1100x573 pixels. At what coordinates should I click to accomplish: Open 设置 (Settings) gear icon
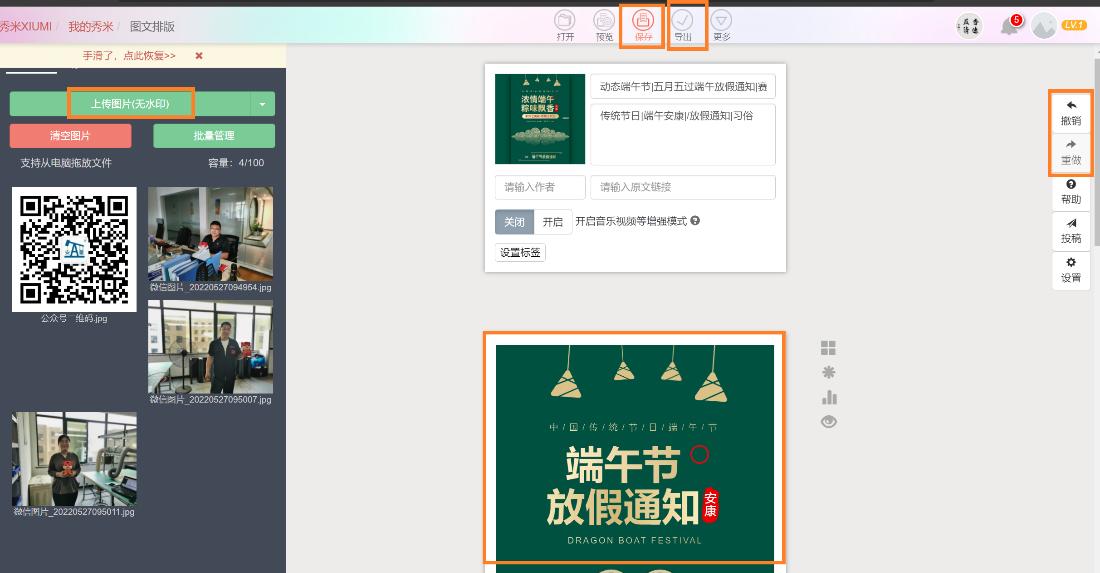[x=1071, y=269]
